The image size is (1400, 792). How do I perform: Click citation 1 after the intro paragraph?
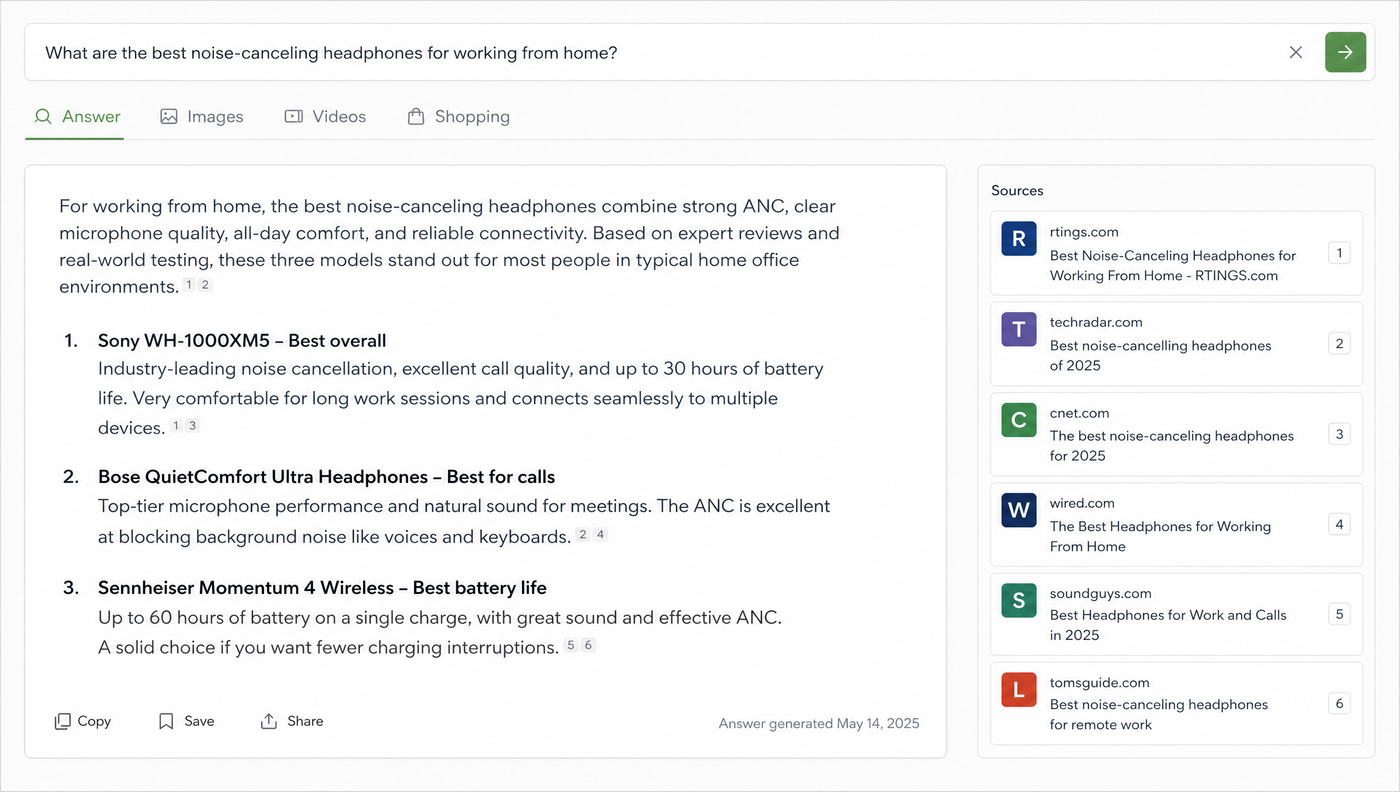tap(189, 285)
